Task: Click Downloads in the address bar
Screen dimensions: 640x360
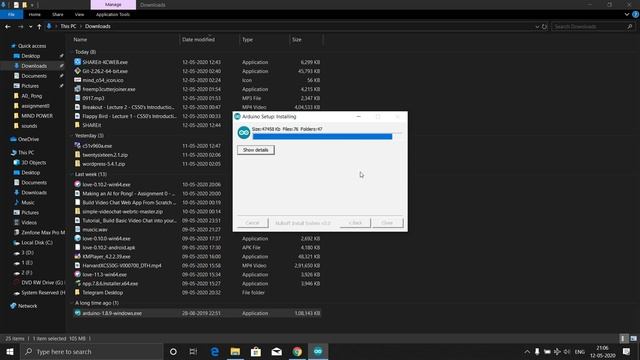Action: point(98,26)
